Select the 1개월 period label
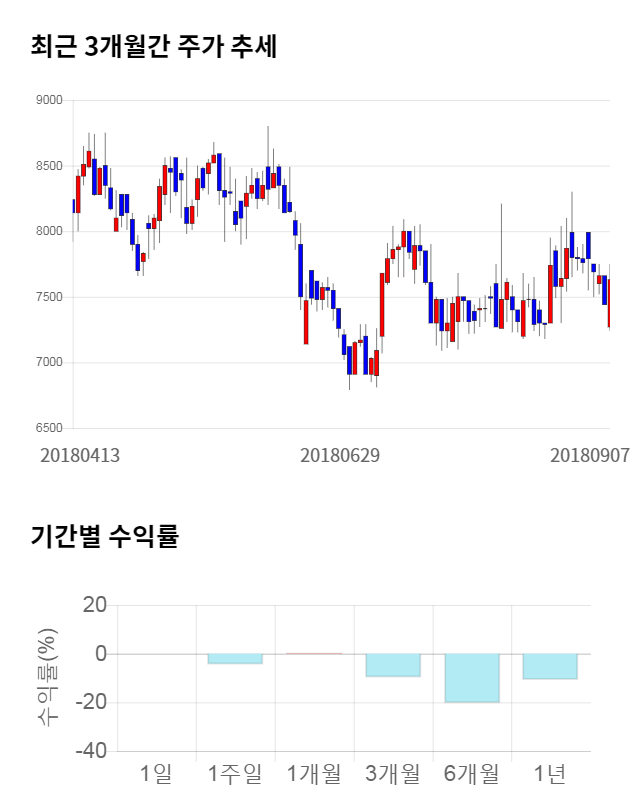640x810 pixels. tap(314, 773)
